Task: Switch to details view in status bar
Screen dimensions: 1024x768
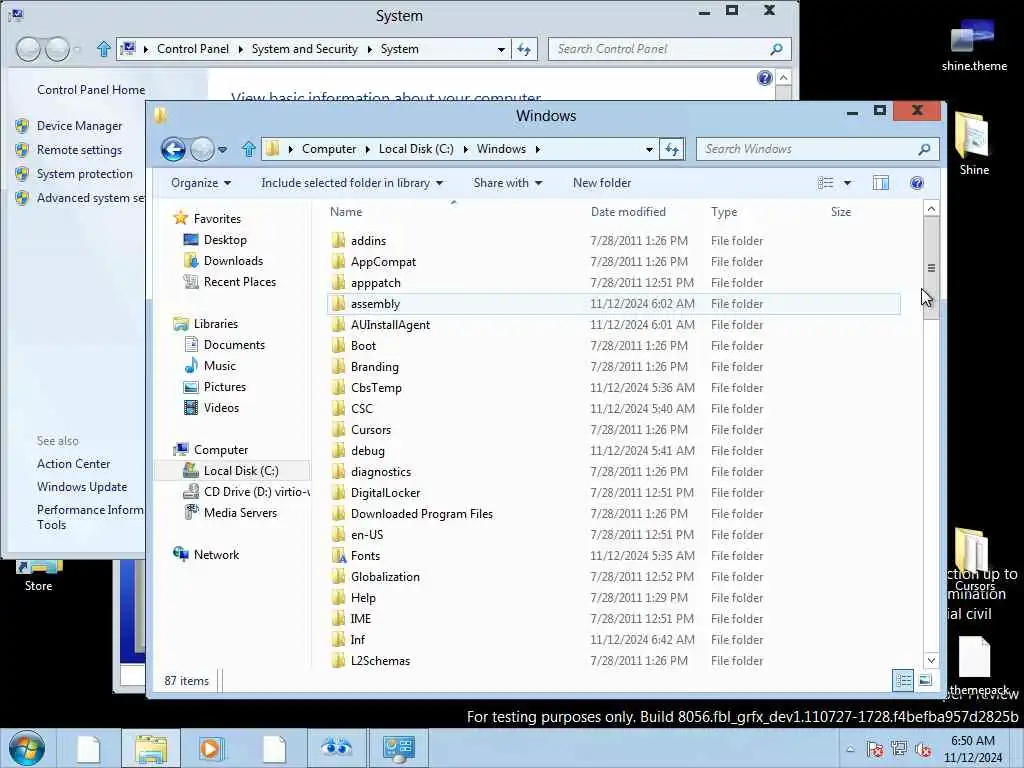Action: [x=903, y=680]
